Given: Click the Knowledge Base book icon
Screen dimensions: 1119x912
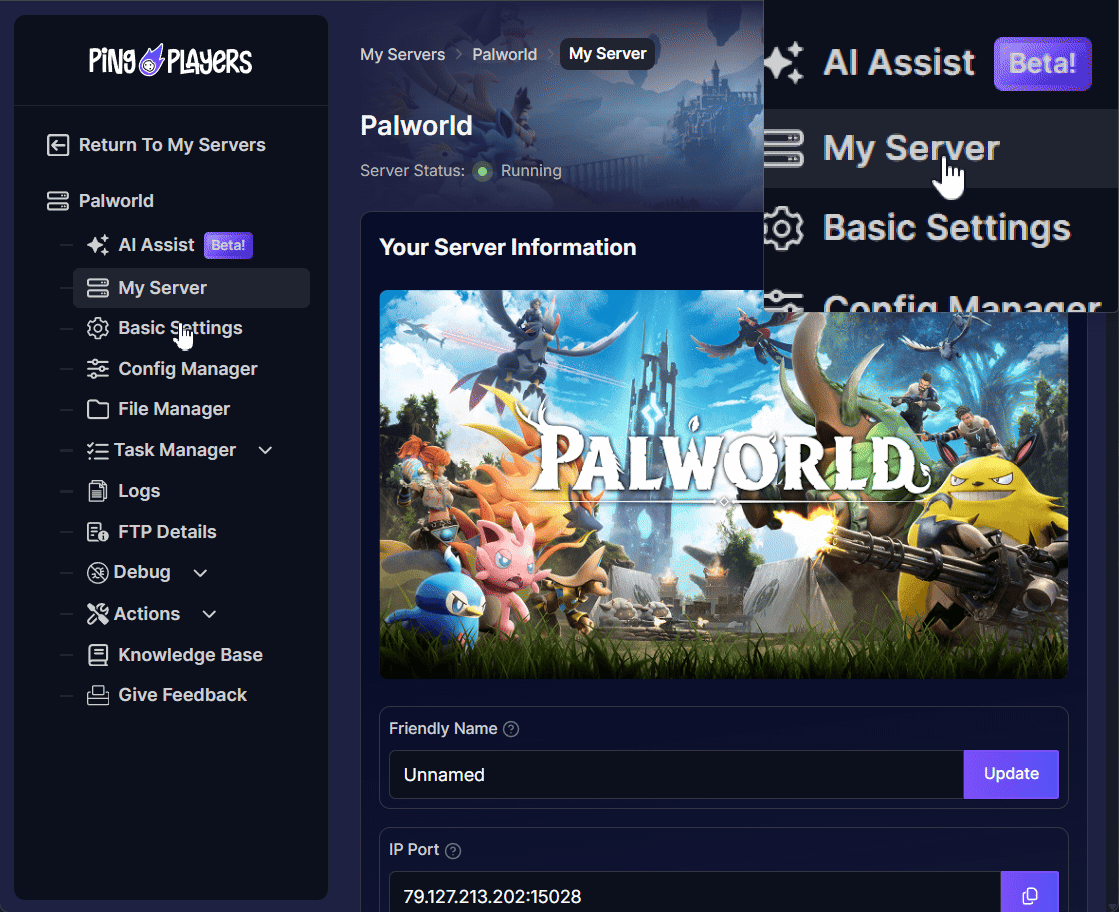Looking at the screenshot, I should (x=98, y=654).
